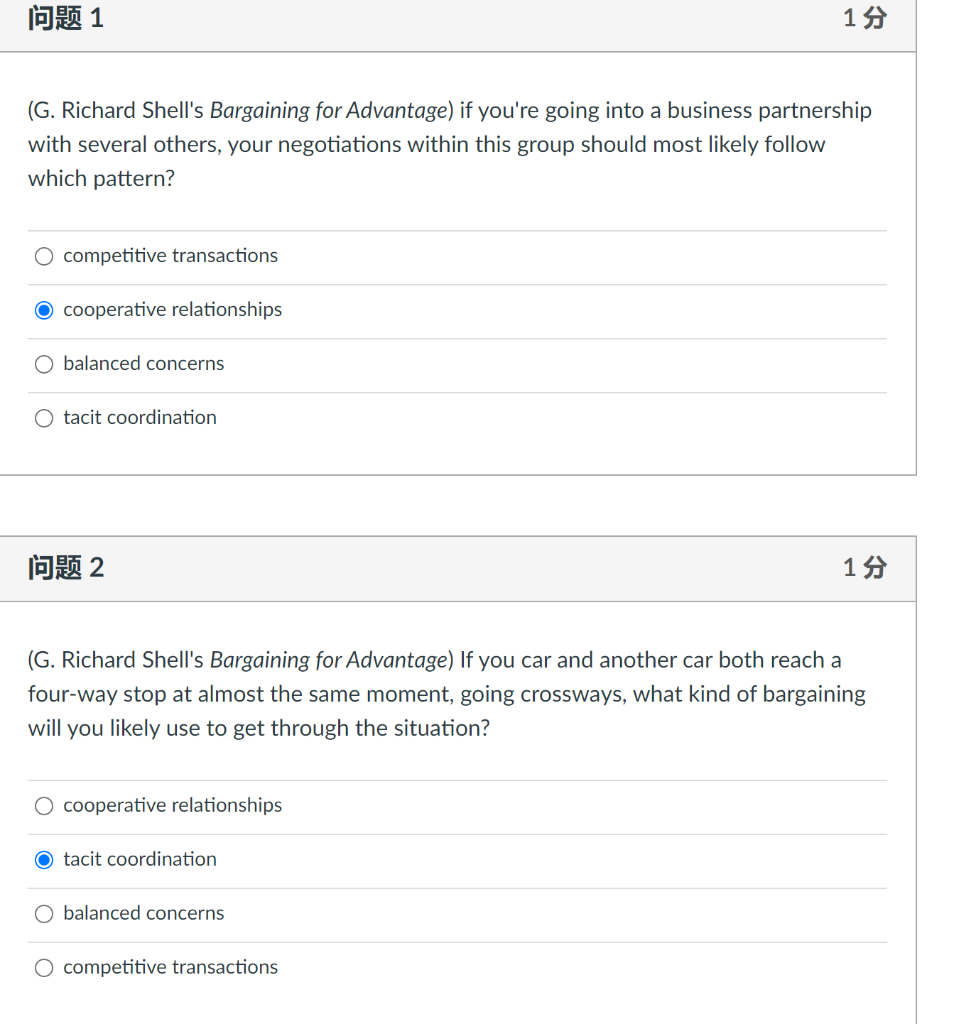The width and height of the screenshot is (976, 1024).
Task: Click the "tacit coordination" label text in question 1
Action: click(x=140, y=418)
